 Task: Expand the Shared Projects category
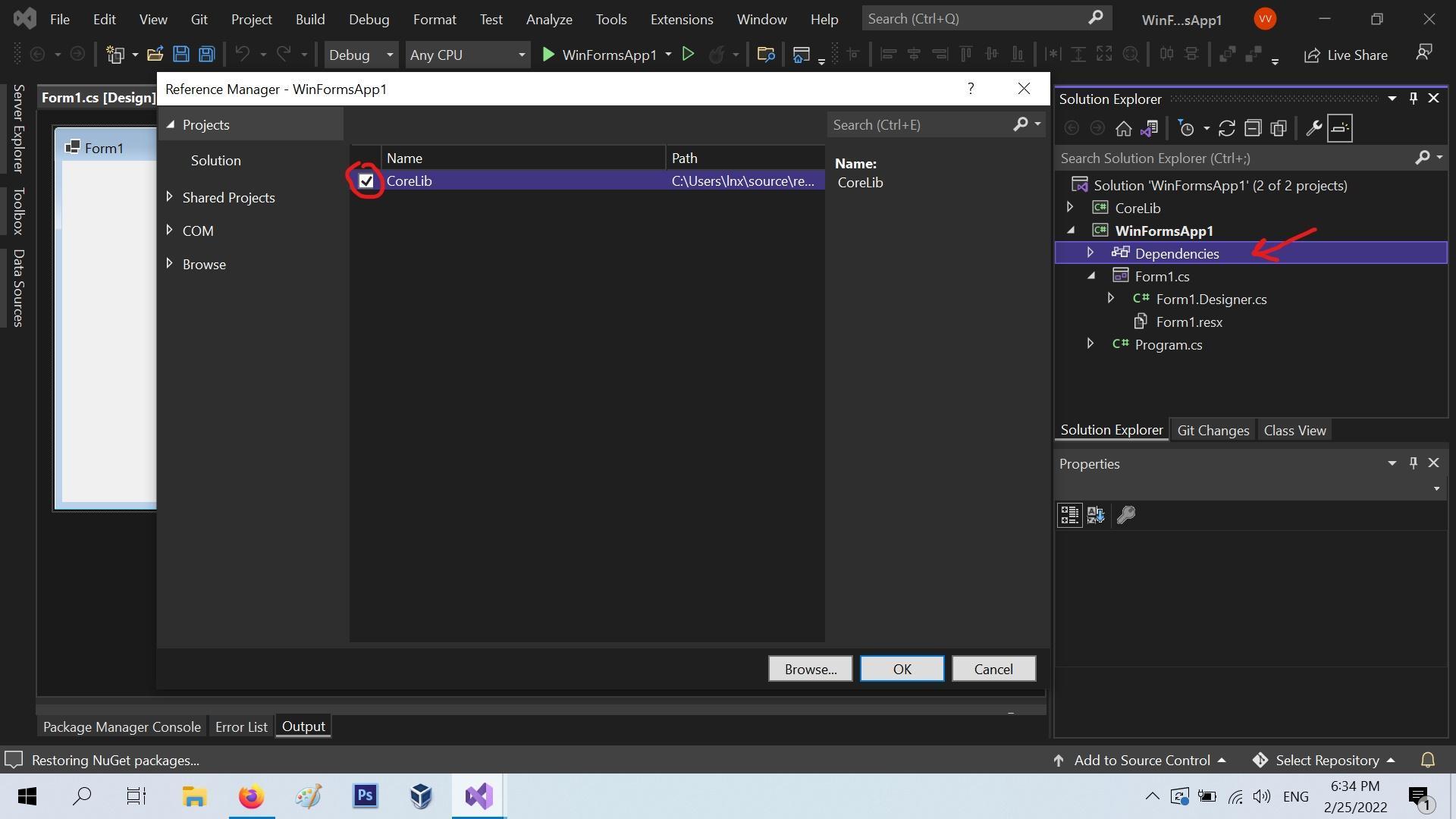169,197
